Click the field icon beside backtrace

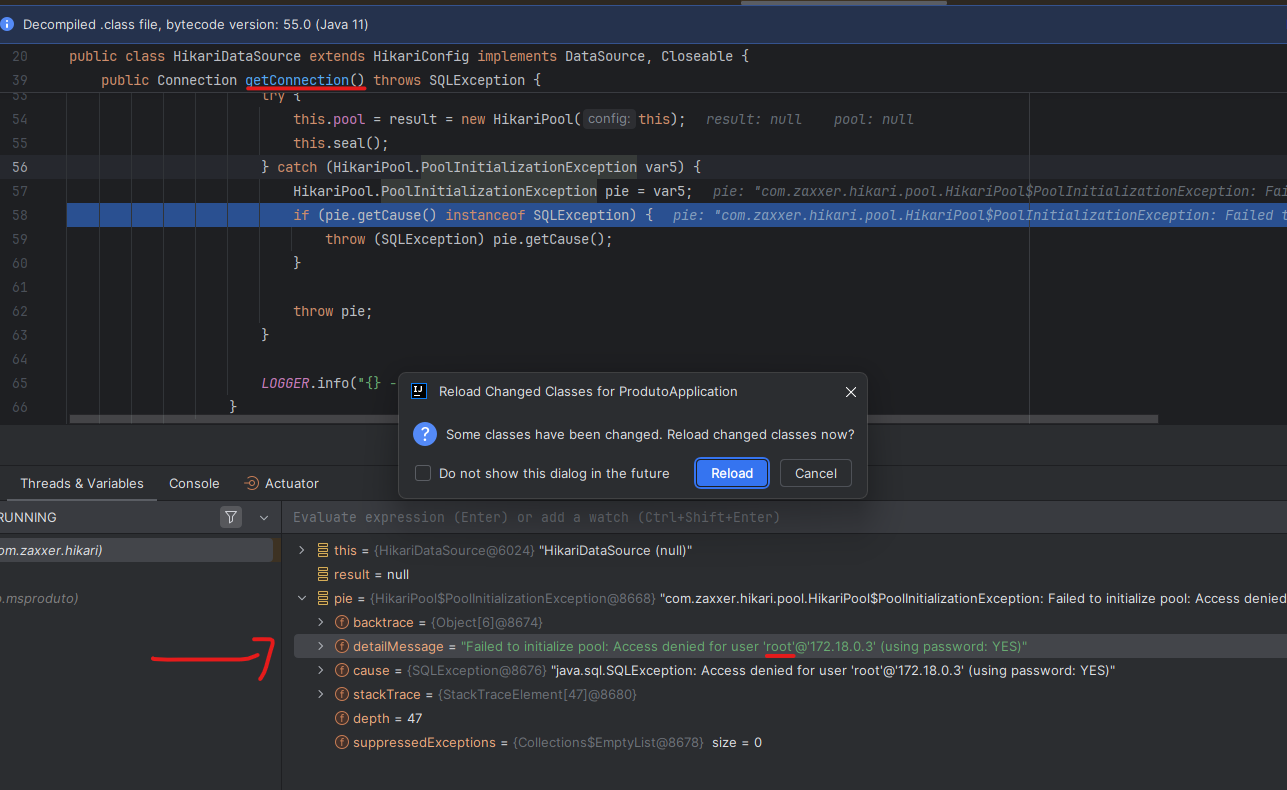(x=342, y=623)
